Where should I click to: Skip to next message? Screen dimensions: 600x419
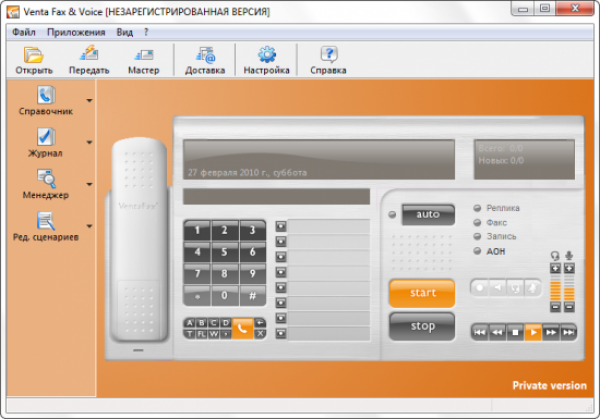point(569,332)
